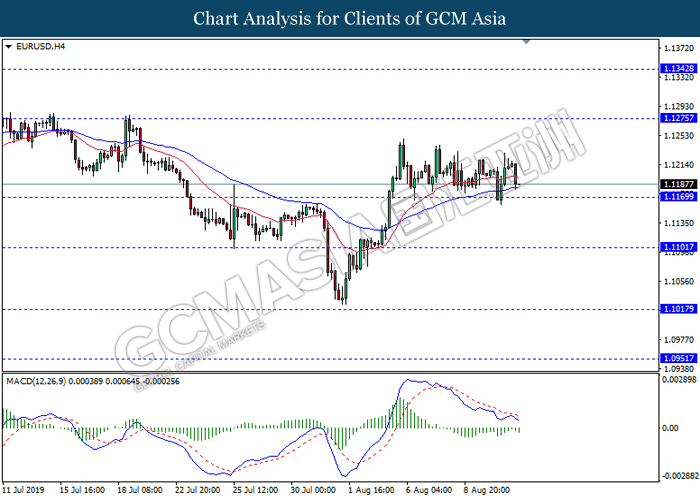The width and height of the screenshot is (700, 500).
Task: Select the 1.10179 price level tag
Action: [678, 309]
